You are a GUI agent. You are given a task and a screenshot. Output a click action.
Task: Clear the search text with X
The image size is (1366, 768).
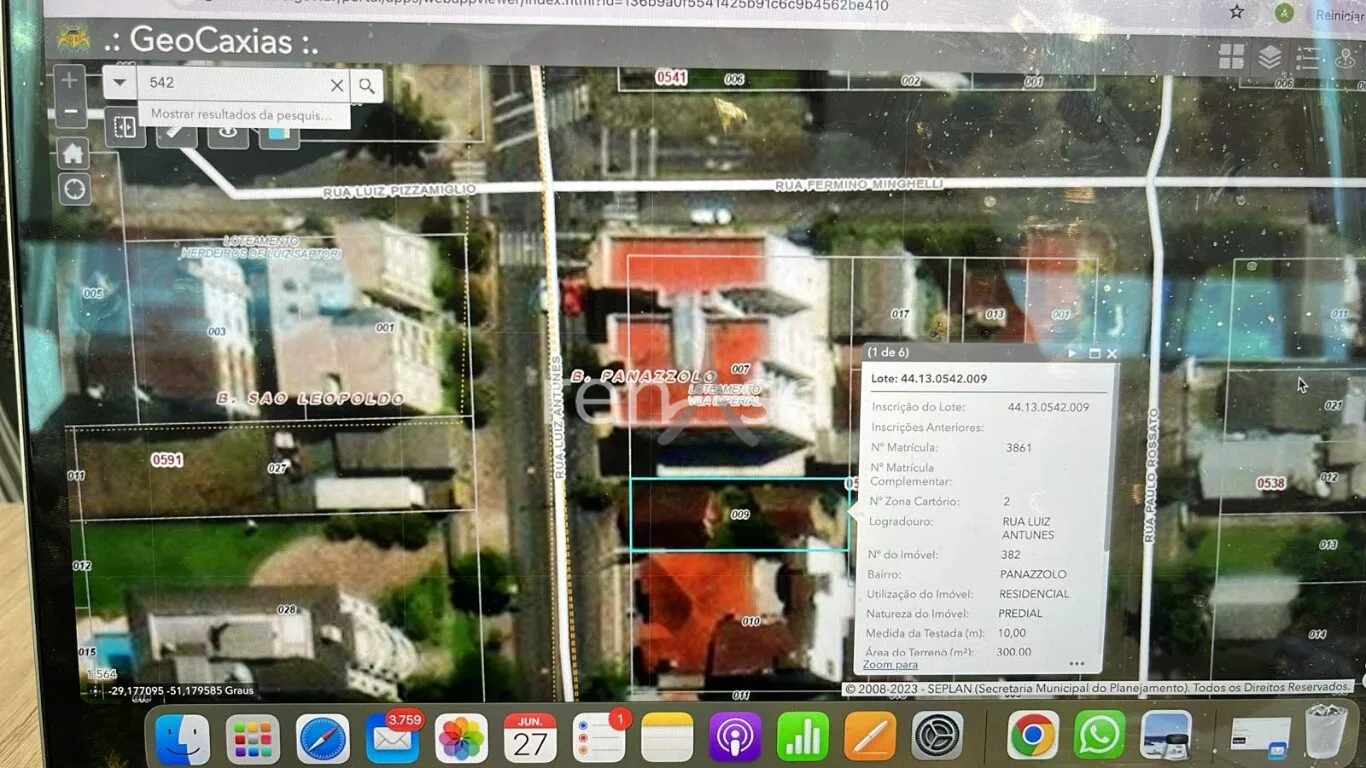point(337,85)
